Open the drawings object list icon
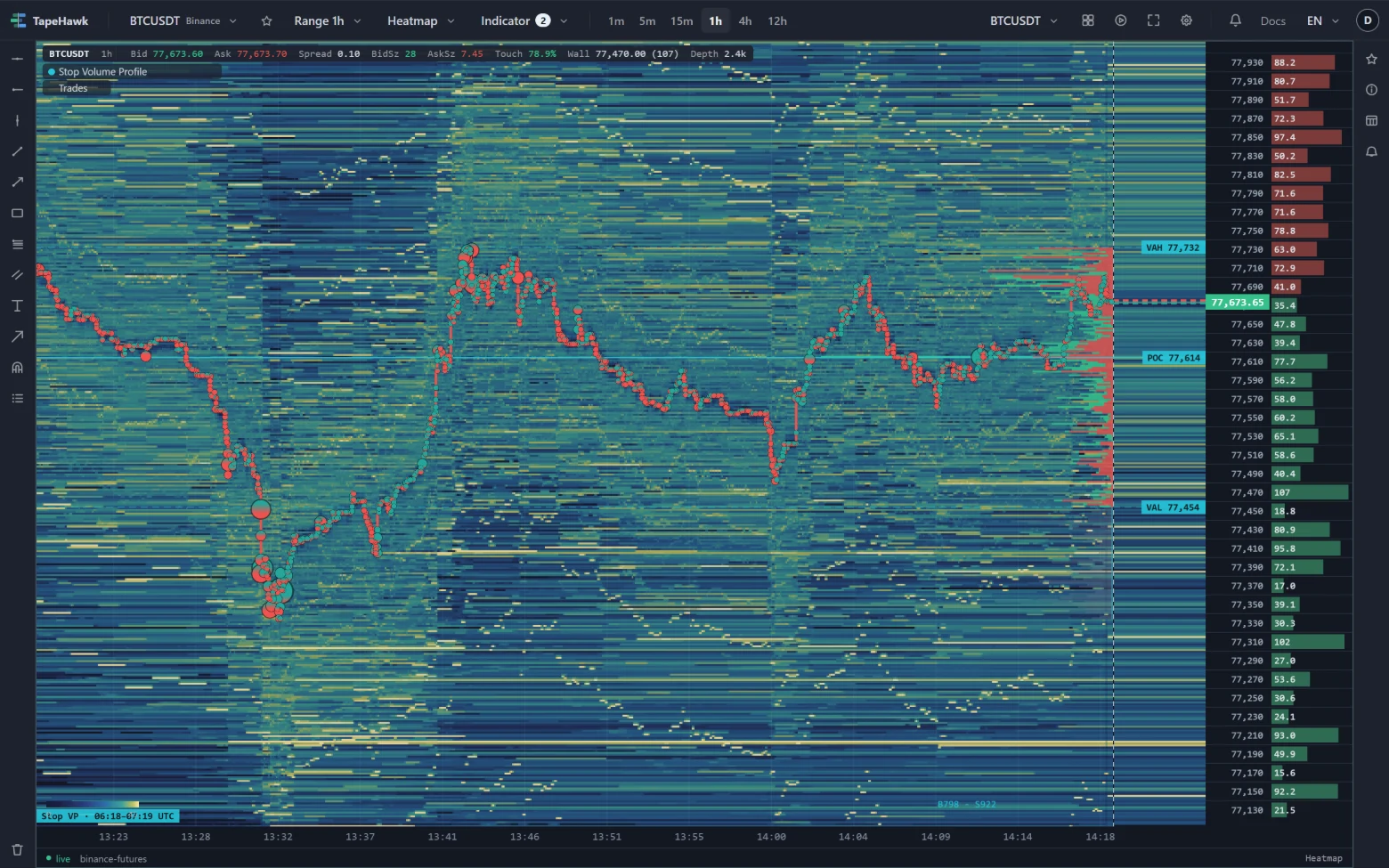Image resolution: width=1389 pixels, height=868 pixels. click(x=17, y=399)
